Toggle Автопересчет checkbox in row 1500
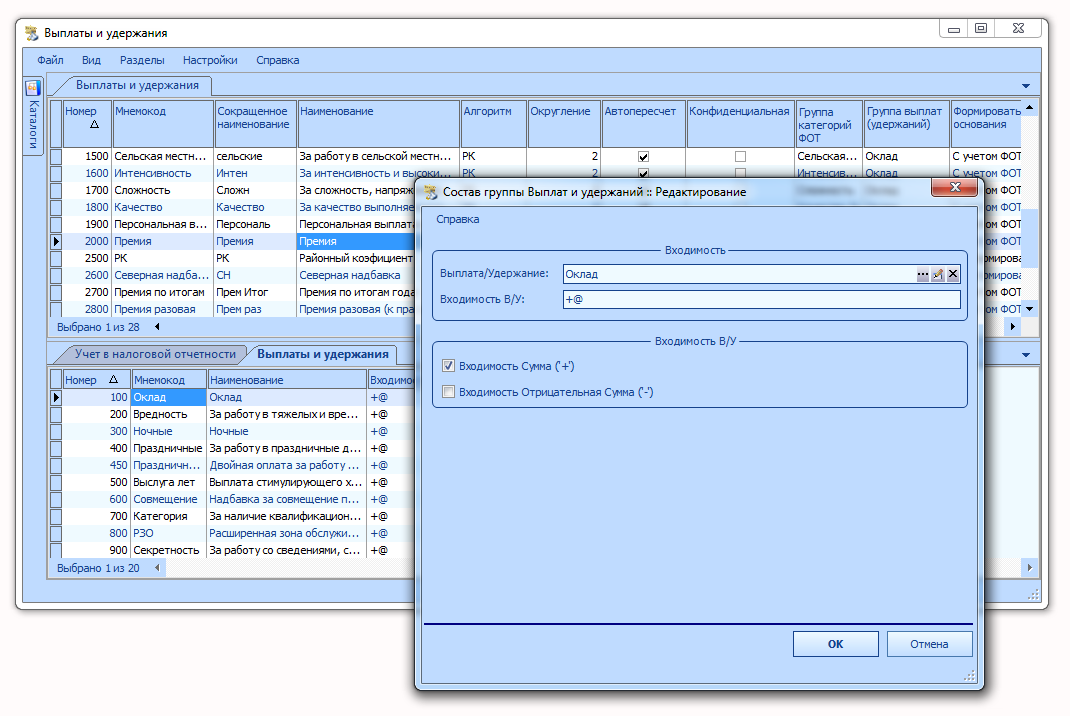This screenshot has width=1070, height=716. pos(643,157)
